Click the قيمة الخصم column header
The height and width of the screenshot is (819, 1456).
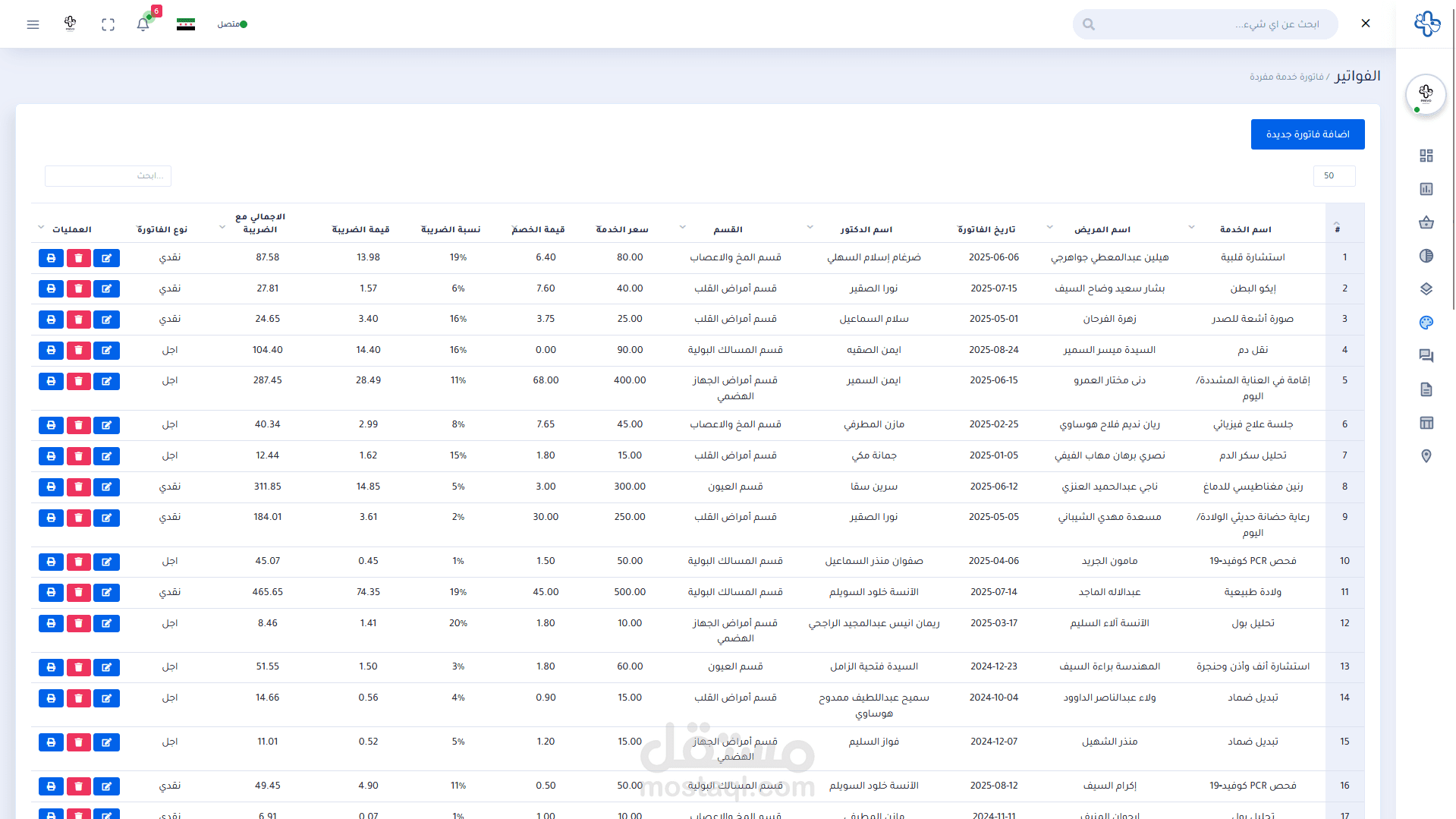(539, 229)
